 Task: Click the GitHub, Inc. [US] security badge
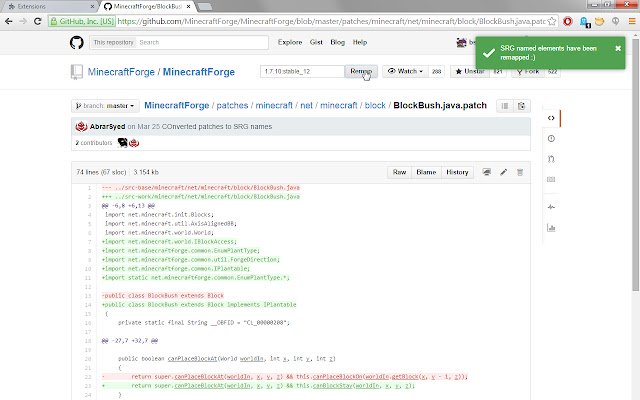click(x=82, y=21)
